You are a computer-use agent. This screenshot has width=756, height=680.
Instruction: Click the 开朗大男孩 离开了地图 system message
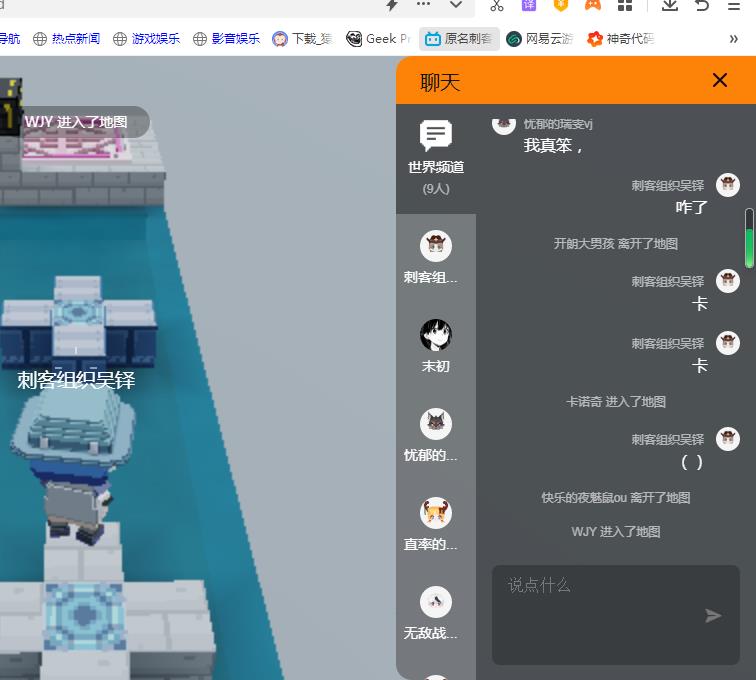616,244
